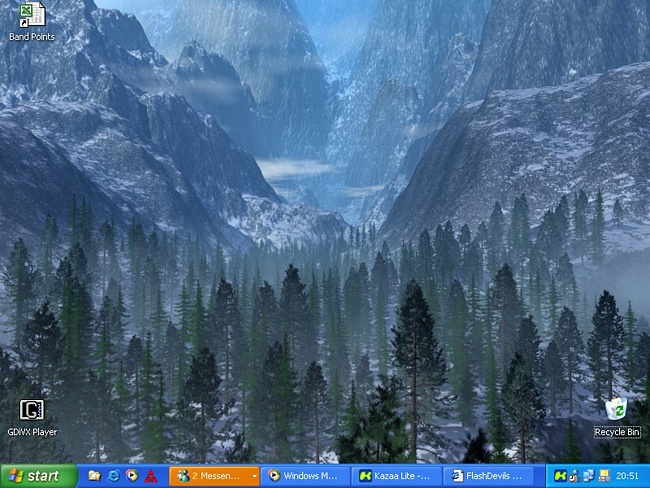Switch to the FlashDevils taskbar window
This screenshot has height=488, width=650.
[x=488, y=476]
